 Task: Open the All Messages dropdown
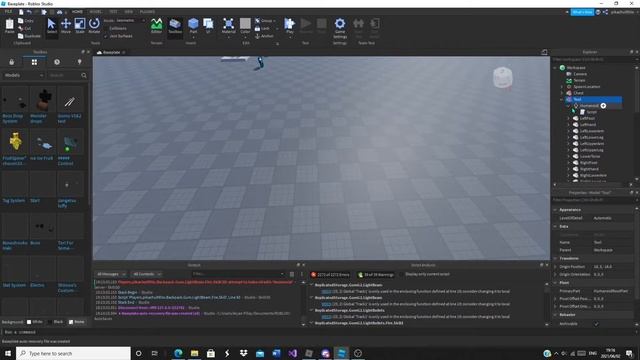[x=111, y=274]
